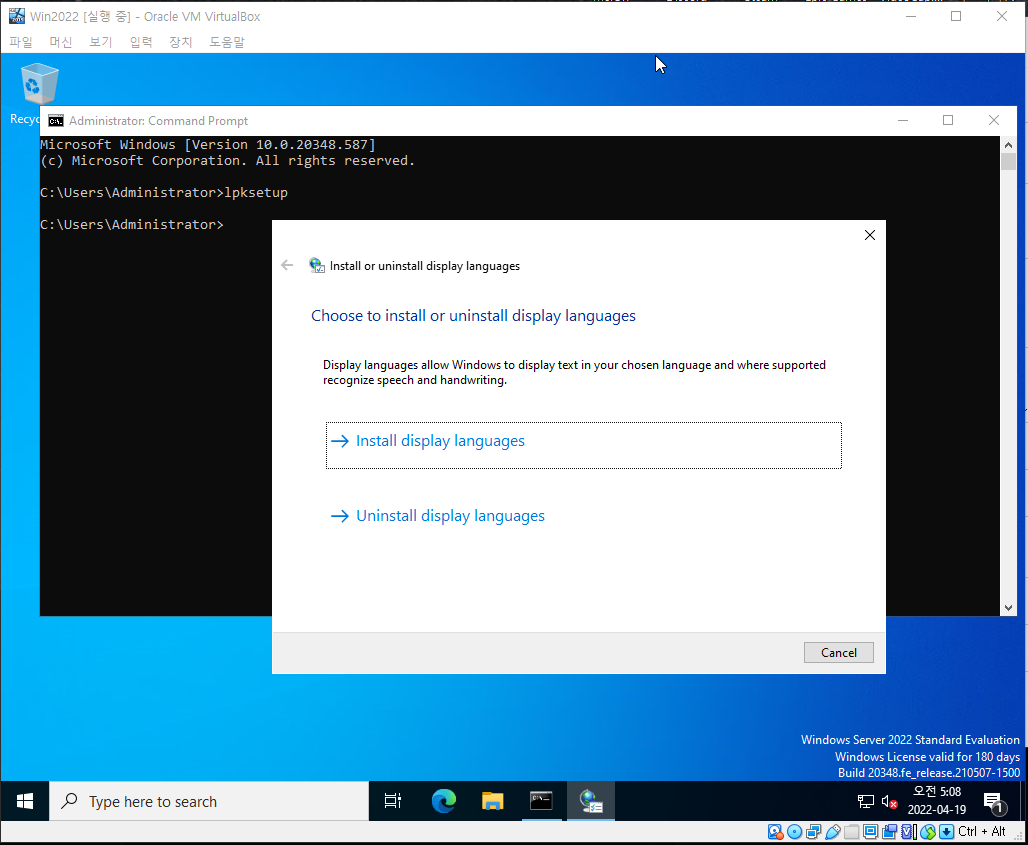Click the muted speaker tray icon
1028x845 pixels.
889,801
